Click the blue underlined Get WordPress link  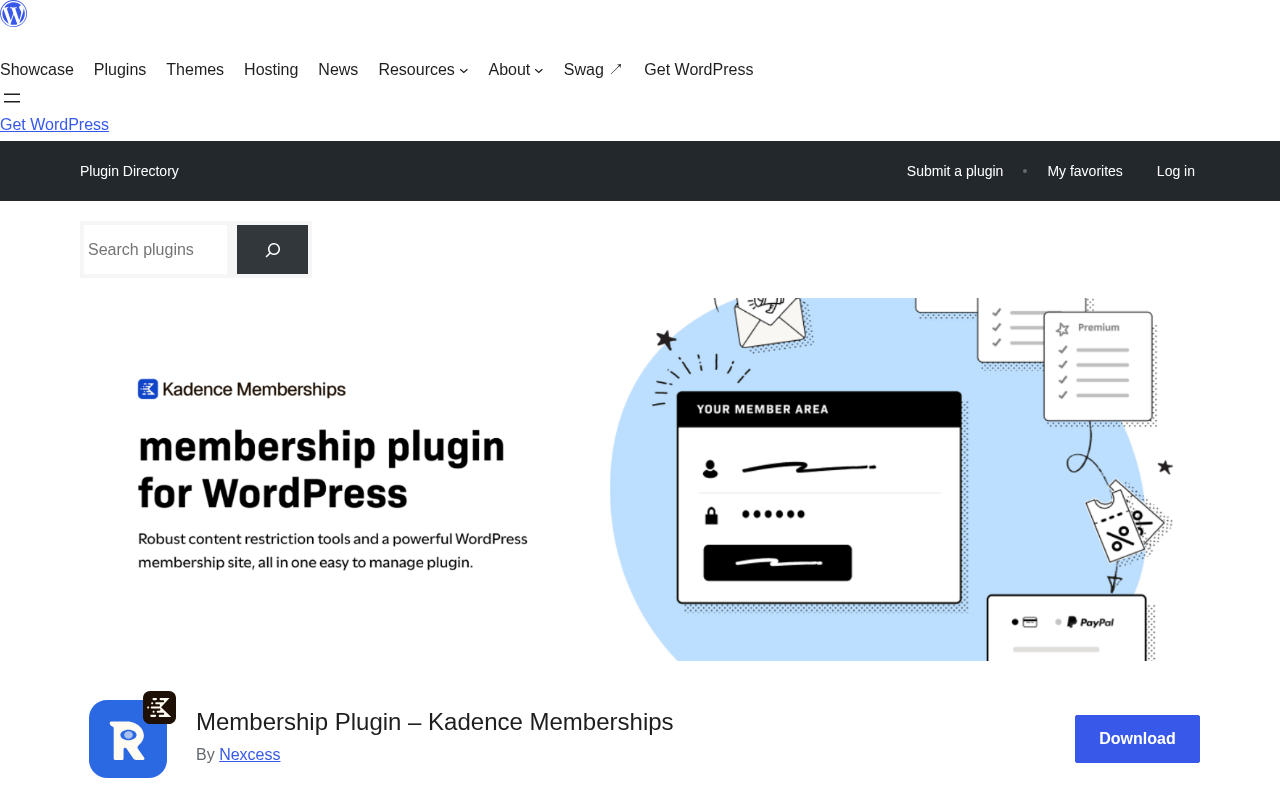54,125
